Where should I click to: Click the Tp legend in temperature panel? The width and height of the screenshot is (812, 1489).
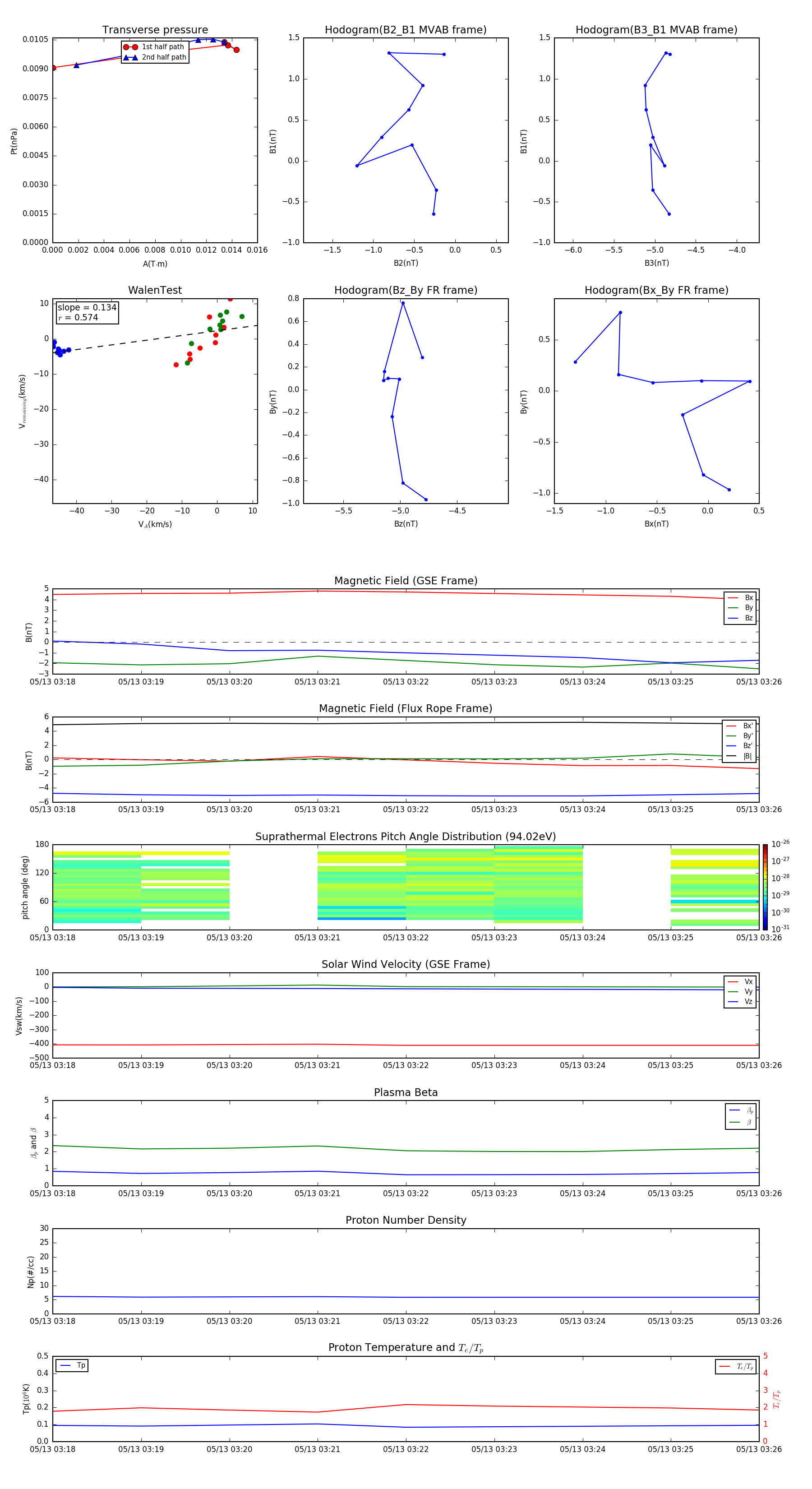tap(72, 1365)
